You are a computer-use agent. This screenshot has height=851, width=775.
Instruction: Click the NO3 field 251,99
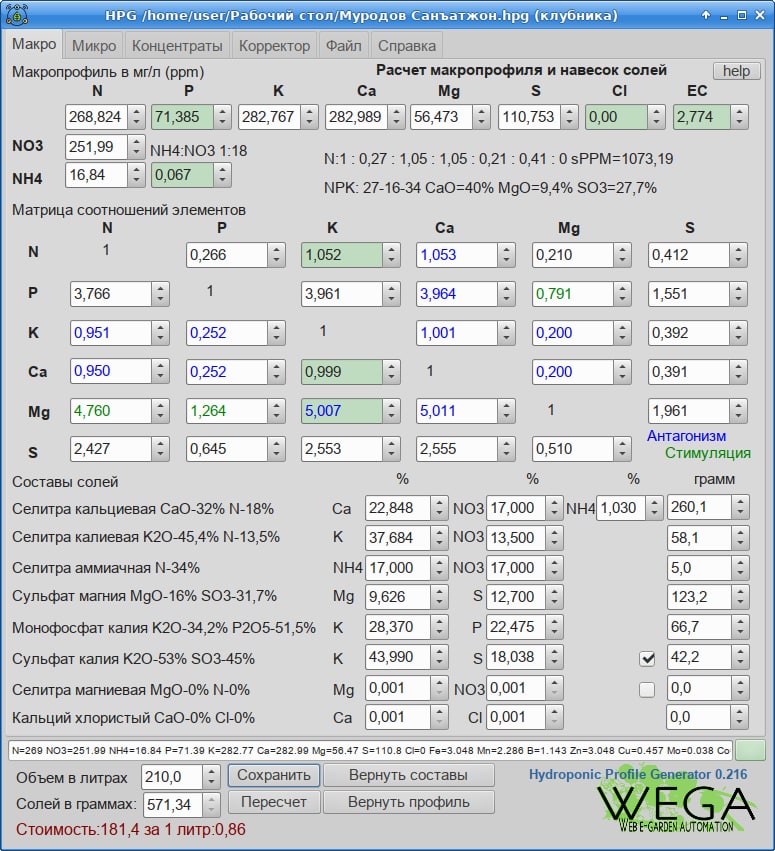(97, 147)
